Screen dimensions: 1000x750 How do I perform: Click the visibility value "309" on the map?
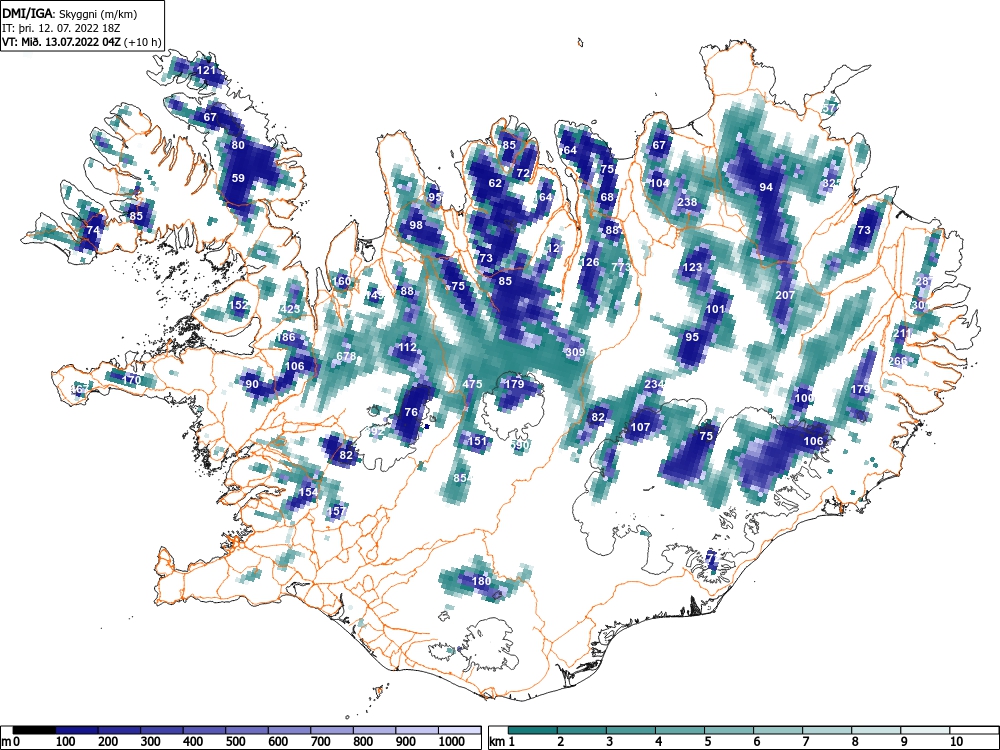pyautogui.click(x=575, y=352)
